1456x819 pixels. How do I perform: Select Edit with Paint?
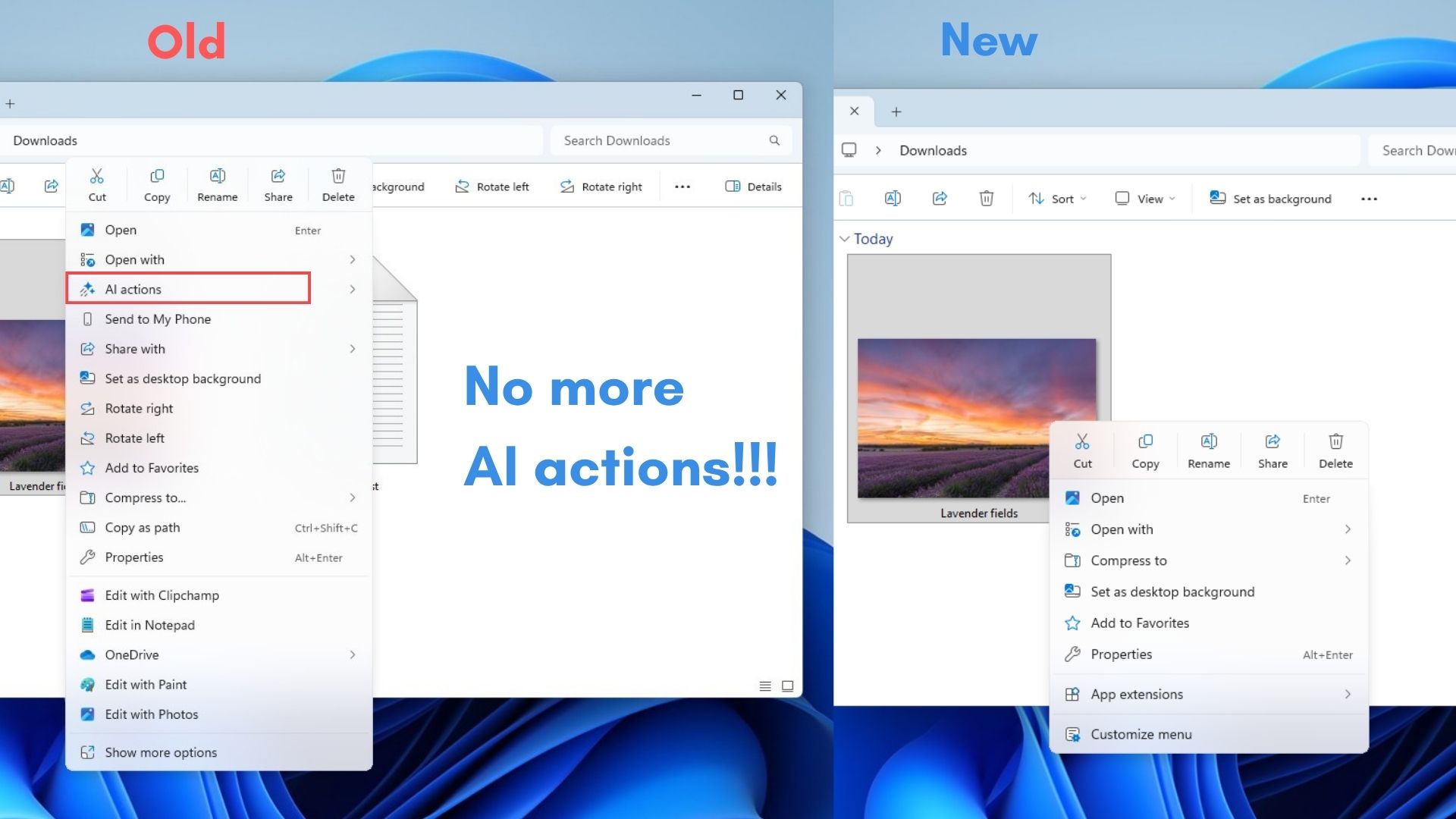click(219, 685)
